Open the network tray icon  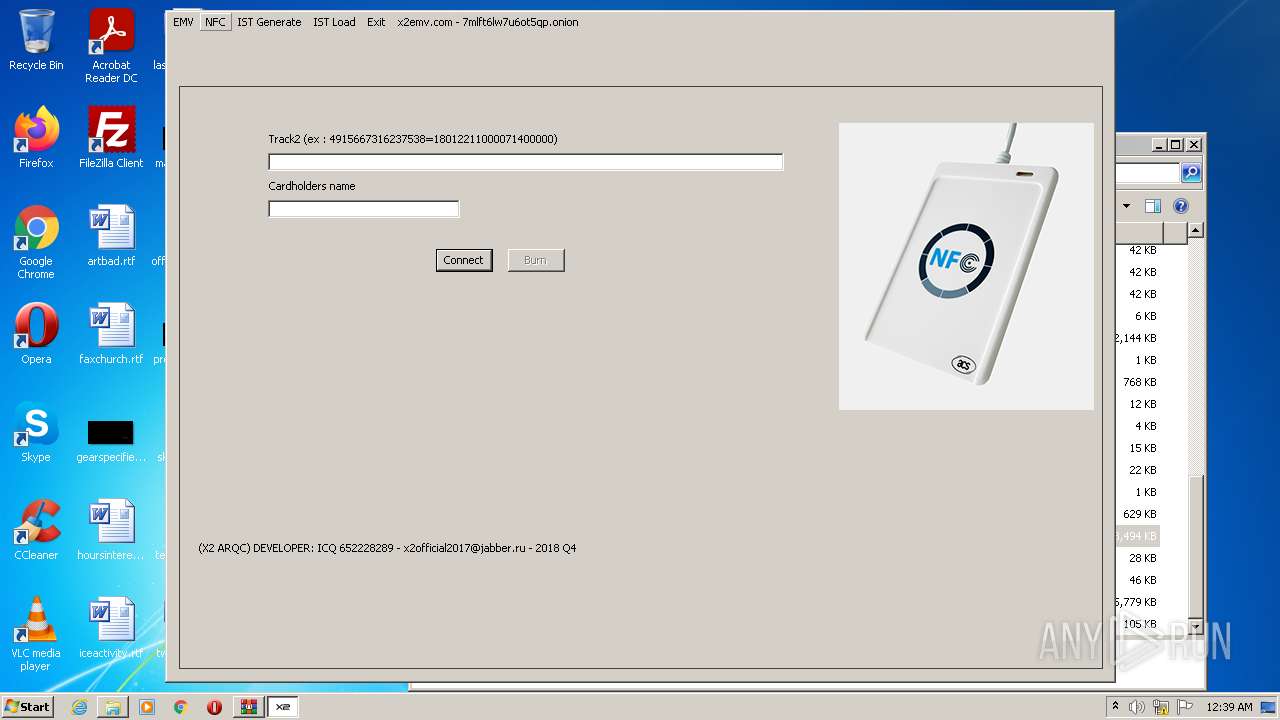click(x=1161, y=707)
